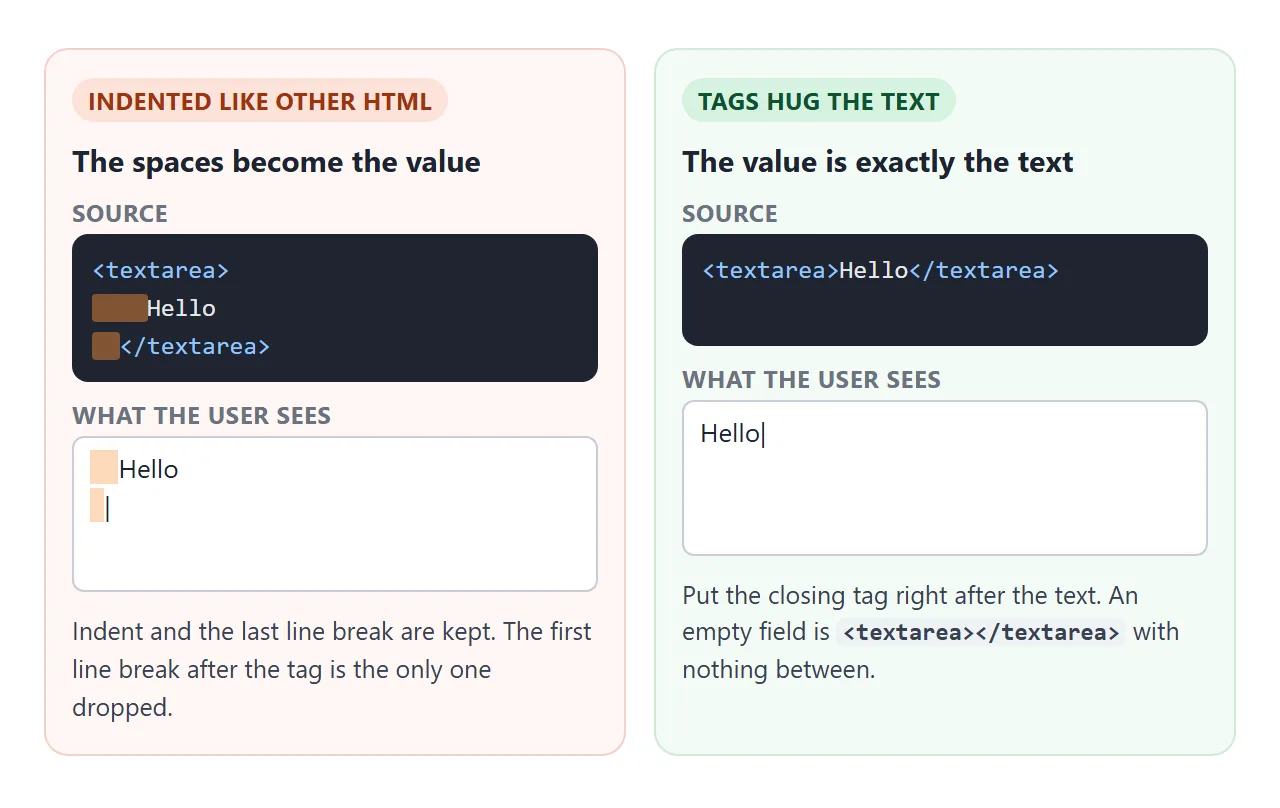The width and height of the screenshot is (1280, 808).
Task: Click the brown highlighted indent before closing tag
Action: (106, 346)
